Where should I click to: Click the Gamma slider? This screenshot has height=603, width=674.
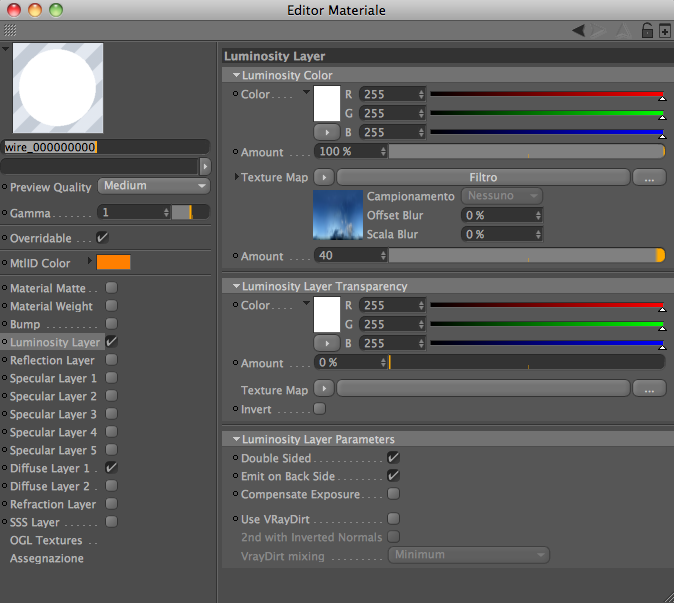[190, 212]
